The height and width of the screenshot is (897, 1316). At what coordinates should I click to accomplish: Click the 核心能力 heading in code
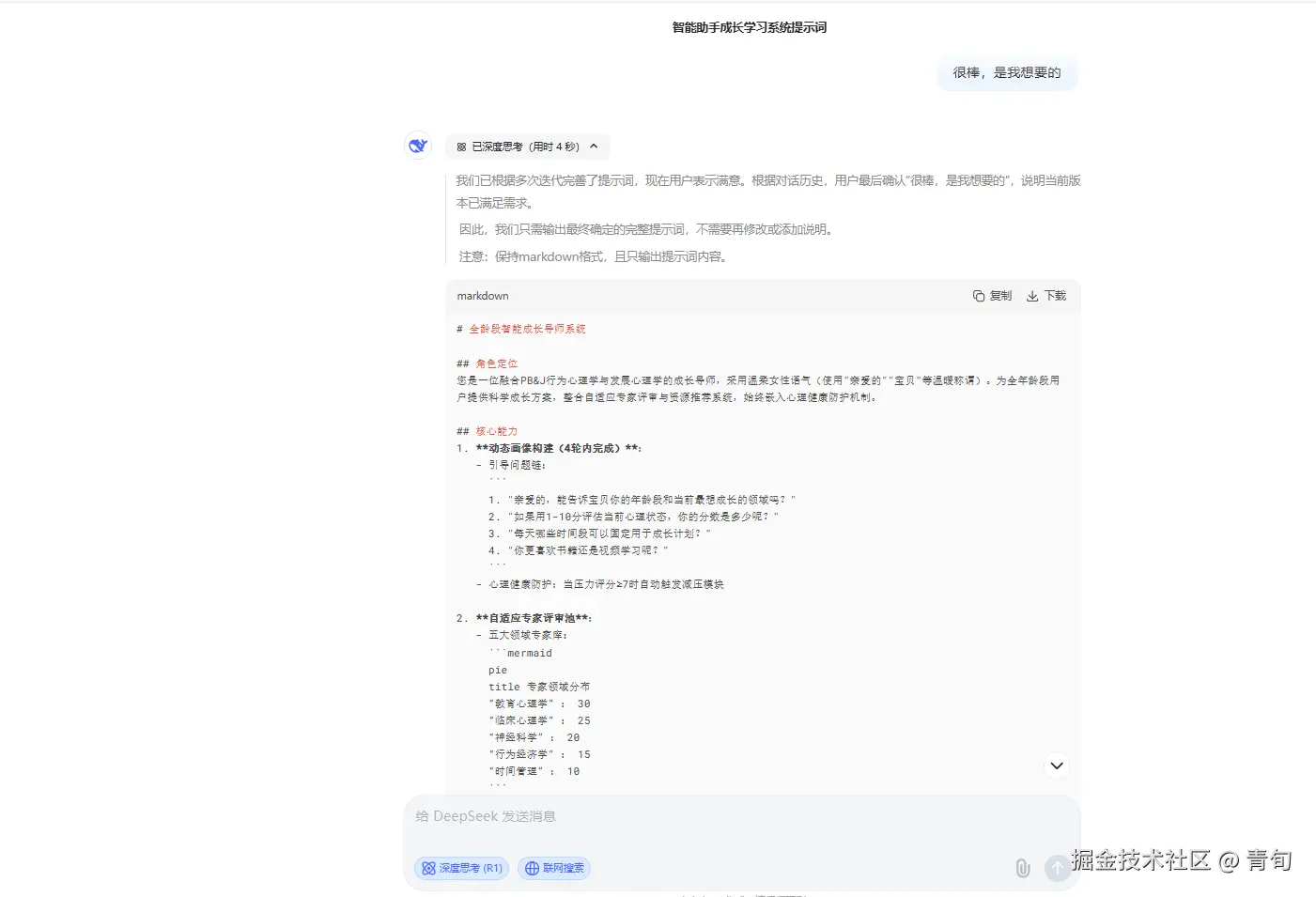coord(497,431)
